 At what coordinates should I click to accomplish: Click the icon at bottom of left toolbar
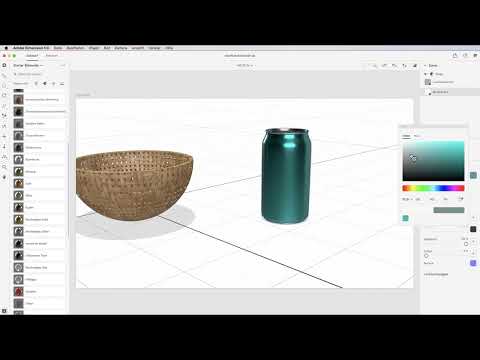click(x=4, y=311)
